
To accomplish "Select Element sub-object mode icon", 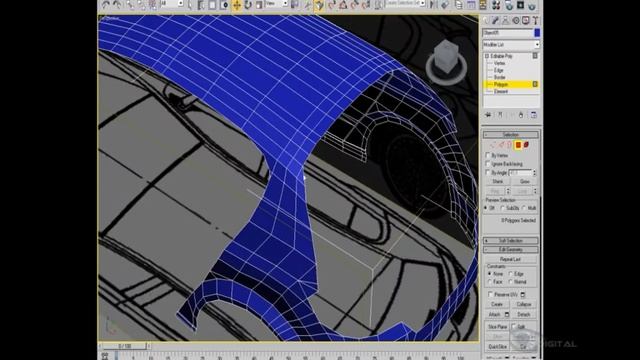I will [x=527, y=145].
